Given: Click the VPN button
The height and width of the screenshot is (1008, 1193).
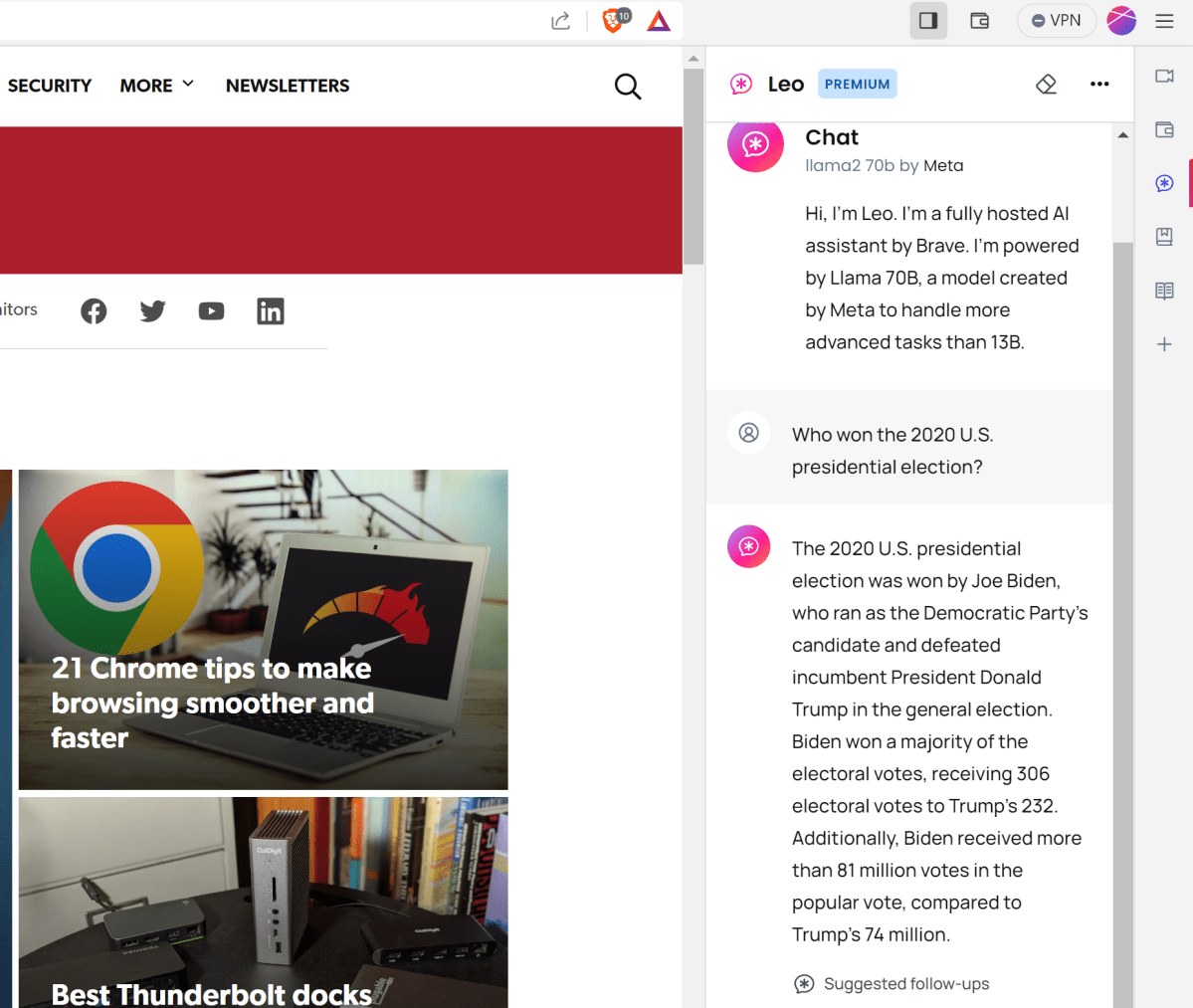Looking at the screenshot, I should tap(1056, 21).
